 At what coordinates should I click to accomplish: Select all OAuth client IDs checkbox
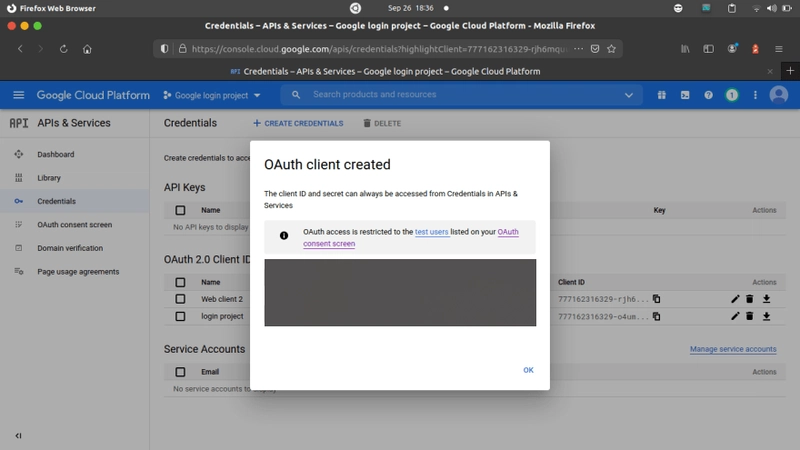point(180,282)
